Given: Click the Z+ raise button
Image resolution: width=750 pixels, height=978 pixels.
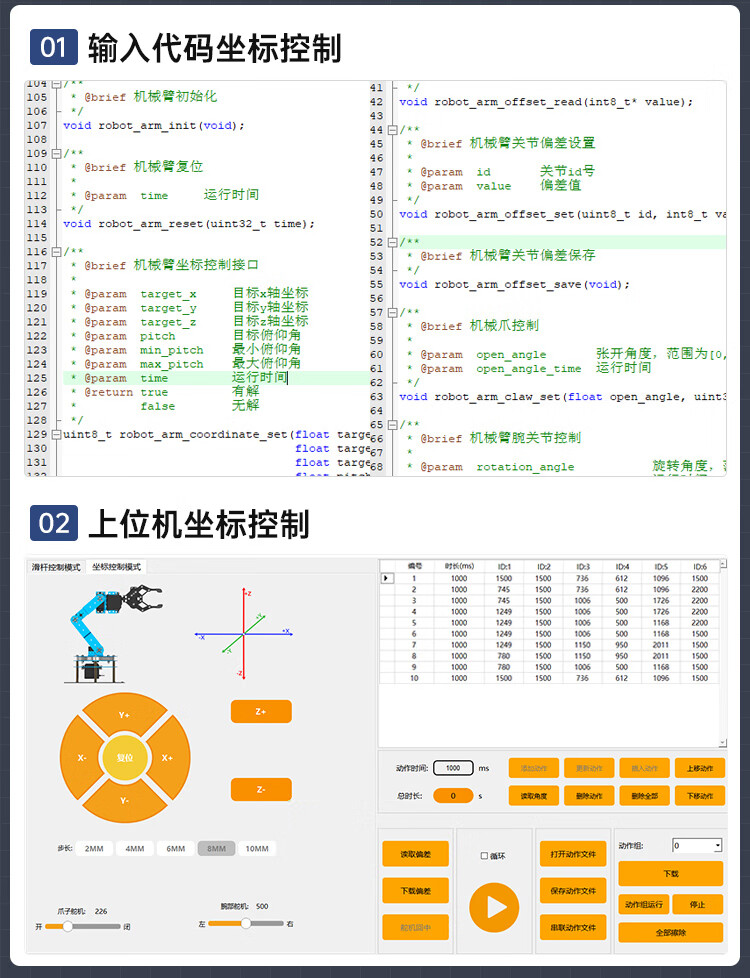Looking at the screenshot, I should click(x=260, y=711).
